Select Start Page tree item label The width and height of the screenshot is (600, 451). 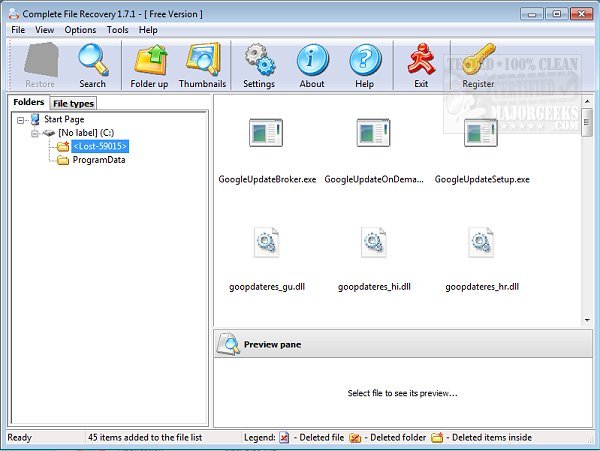pos(64,119)
